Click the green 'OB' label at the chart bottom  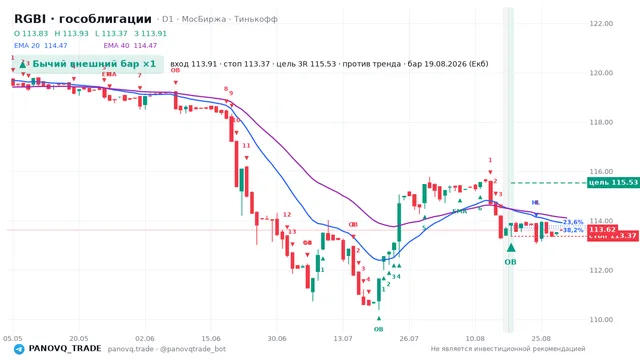point(378,329)
